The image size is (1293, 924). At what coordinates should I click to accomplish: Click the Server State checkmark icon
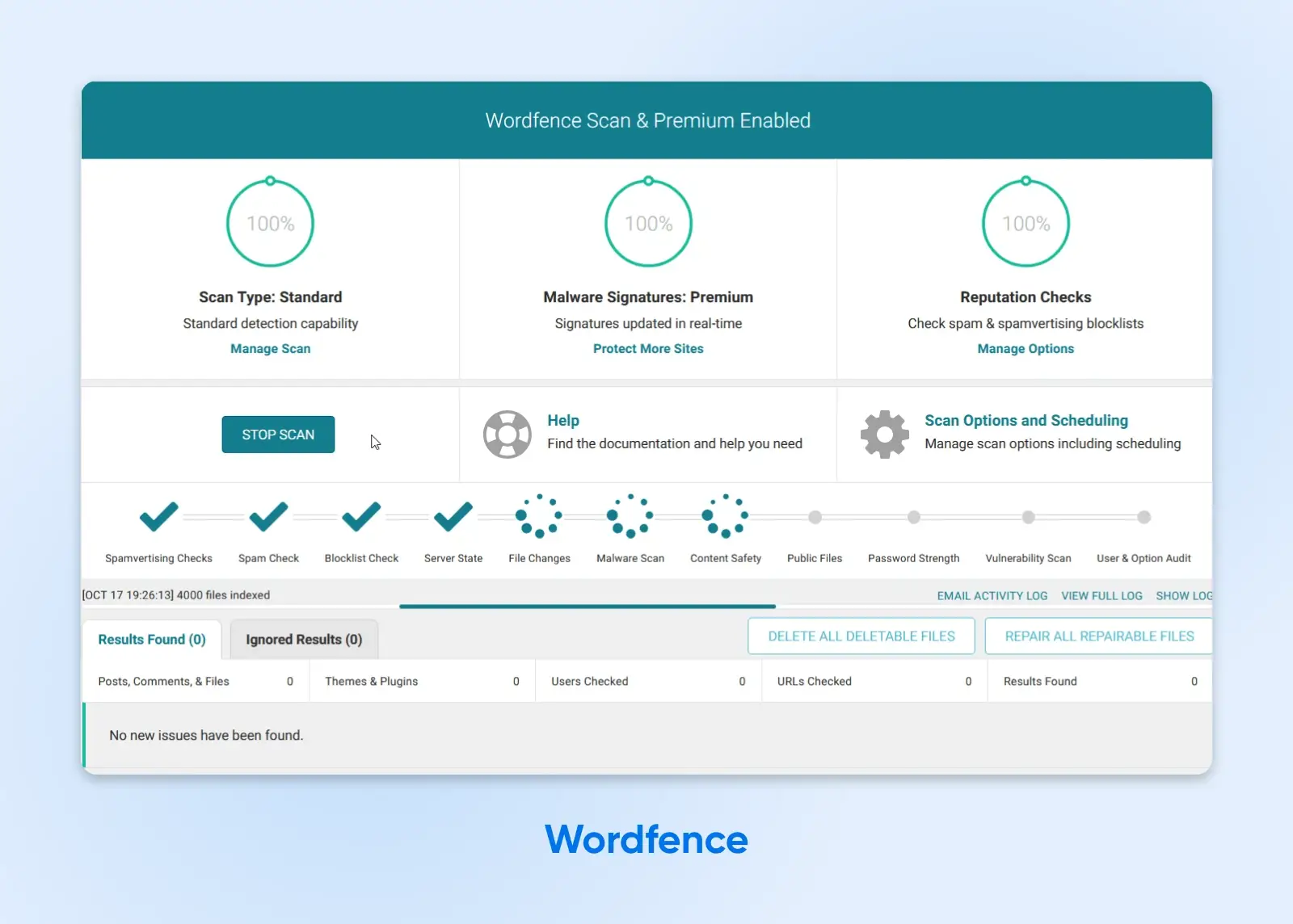pos(453,516)
